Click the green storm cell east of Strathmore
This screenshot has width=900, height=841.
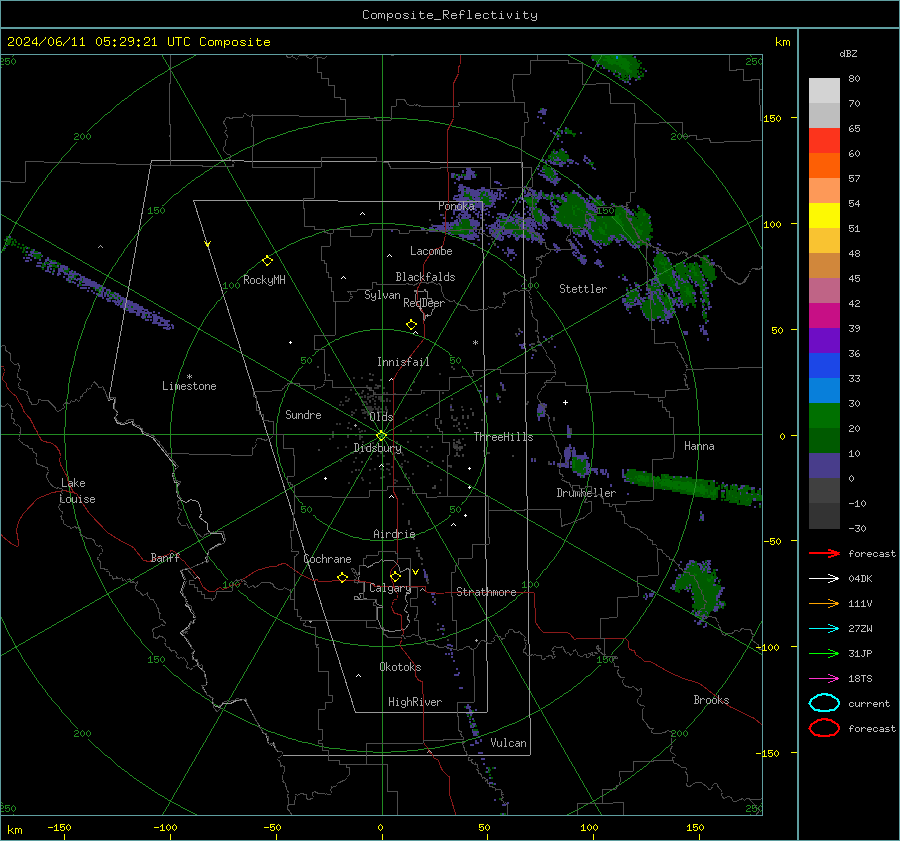700,590
